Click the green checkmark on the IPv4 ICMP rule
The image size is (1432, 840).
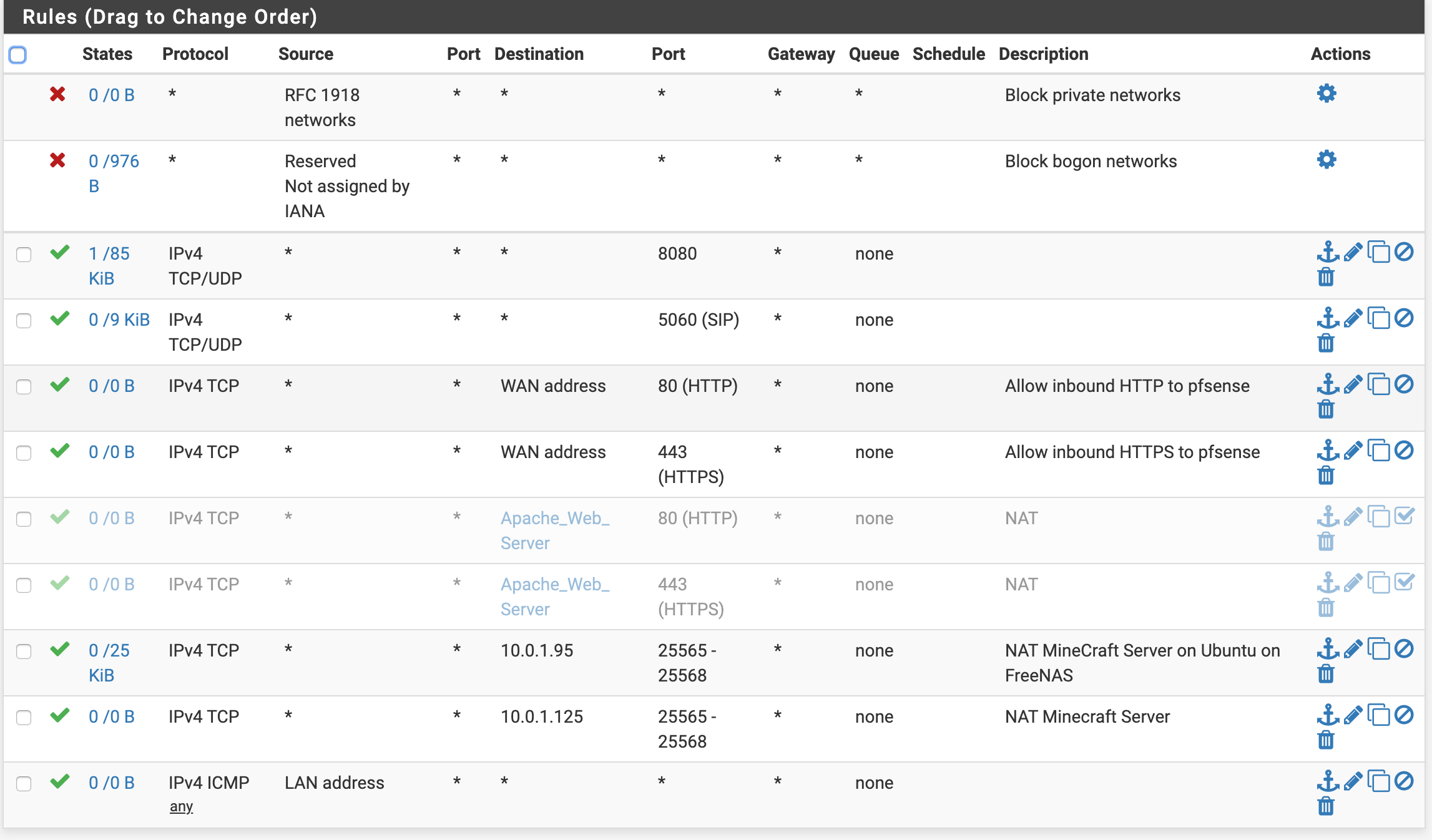coord(60,781)
